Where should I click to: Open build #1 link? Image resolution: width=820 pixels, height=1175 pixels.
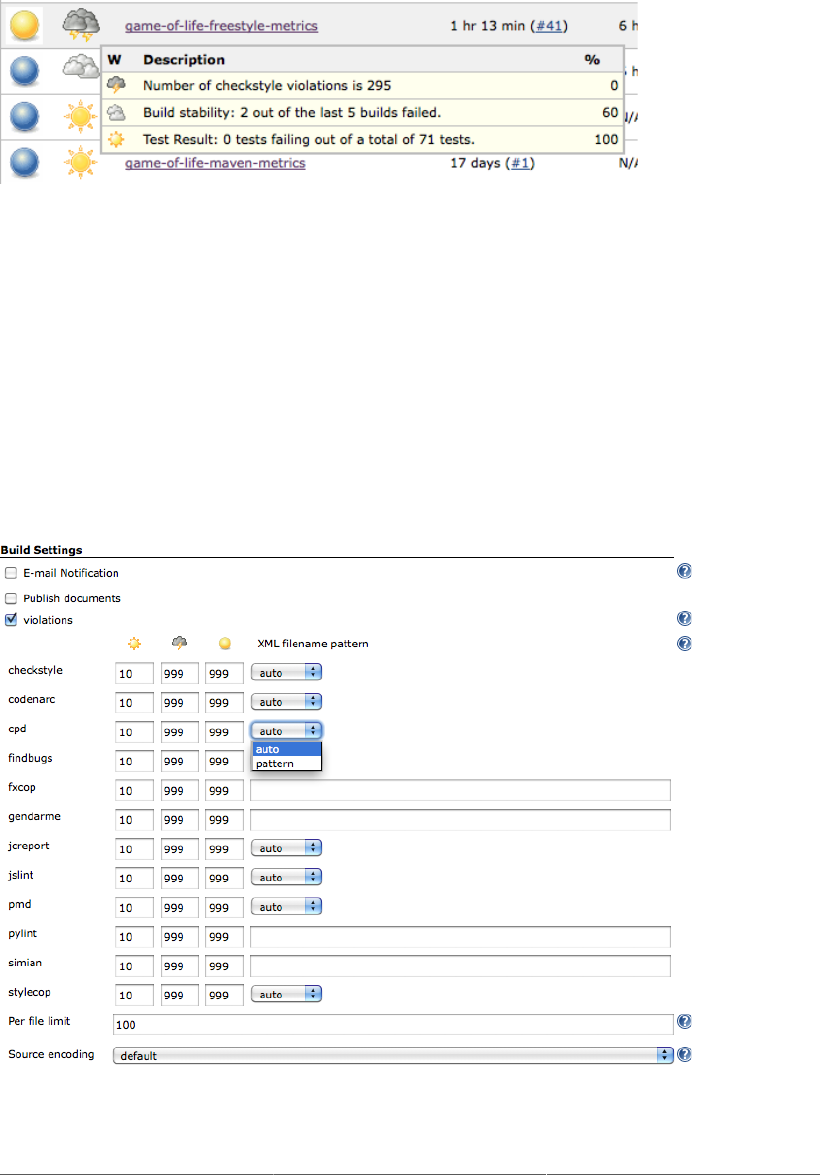coord(520,163)
